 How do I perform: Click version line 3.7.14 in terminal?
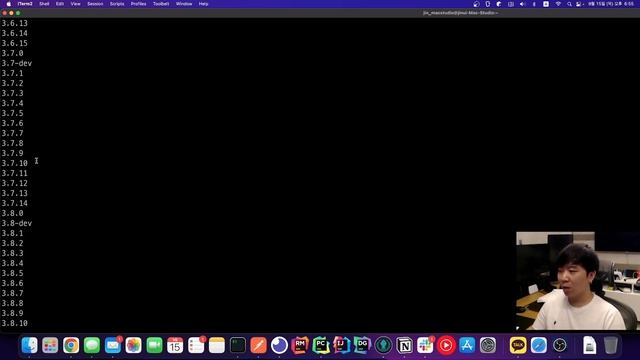coord(15,203)
